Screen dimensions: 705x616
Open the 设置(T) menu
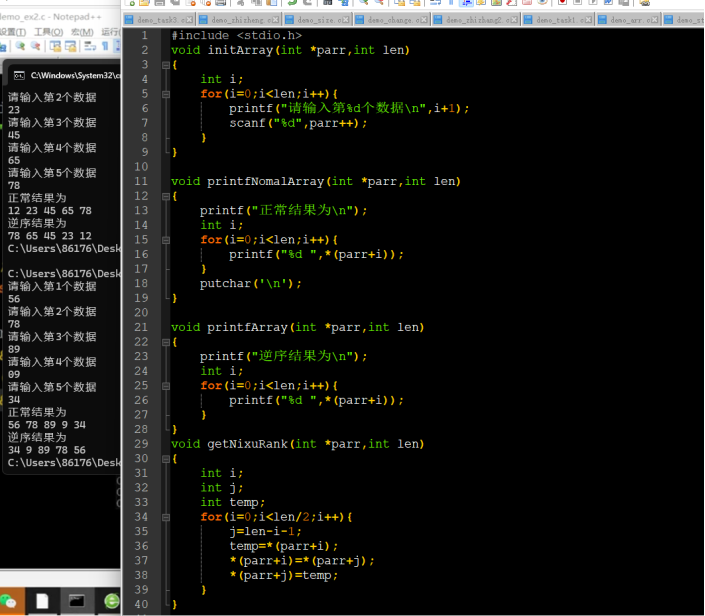(13, 32)
